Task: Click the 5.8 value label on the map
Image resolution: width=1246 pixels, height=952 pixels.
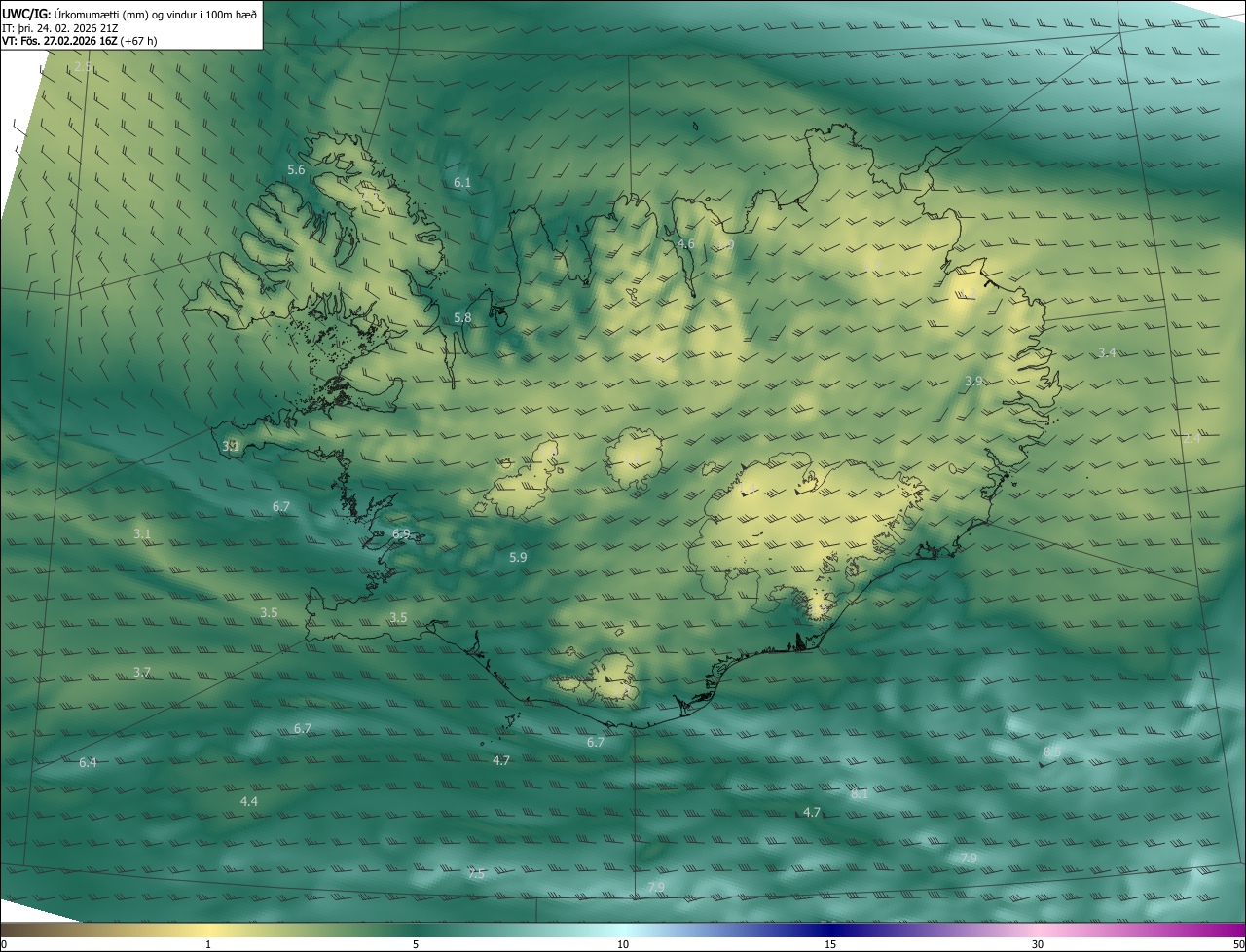Action: pyautogui.click(x=462, y=318)
